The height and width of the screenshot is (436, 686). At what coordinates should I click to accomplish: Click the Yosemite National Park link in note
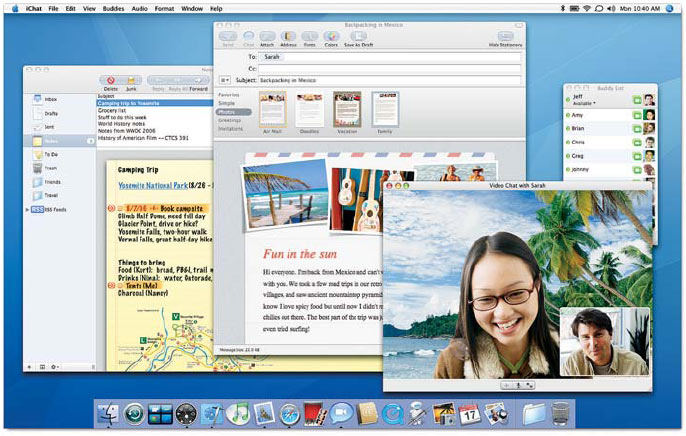[152, 187]
